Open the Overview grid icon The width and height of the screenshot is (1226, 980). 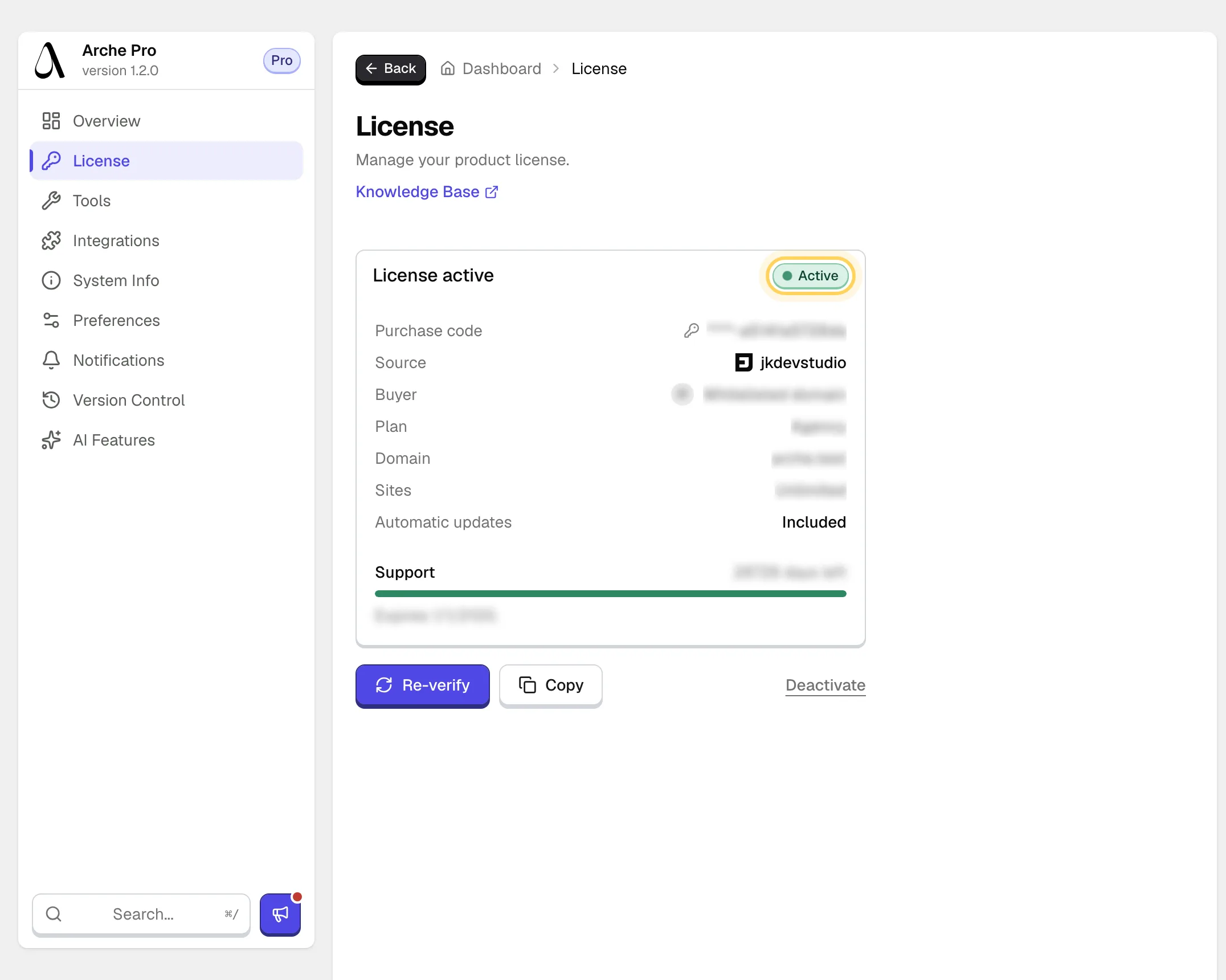click(x=51, y=121)
